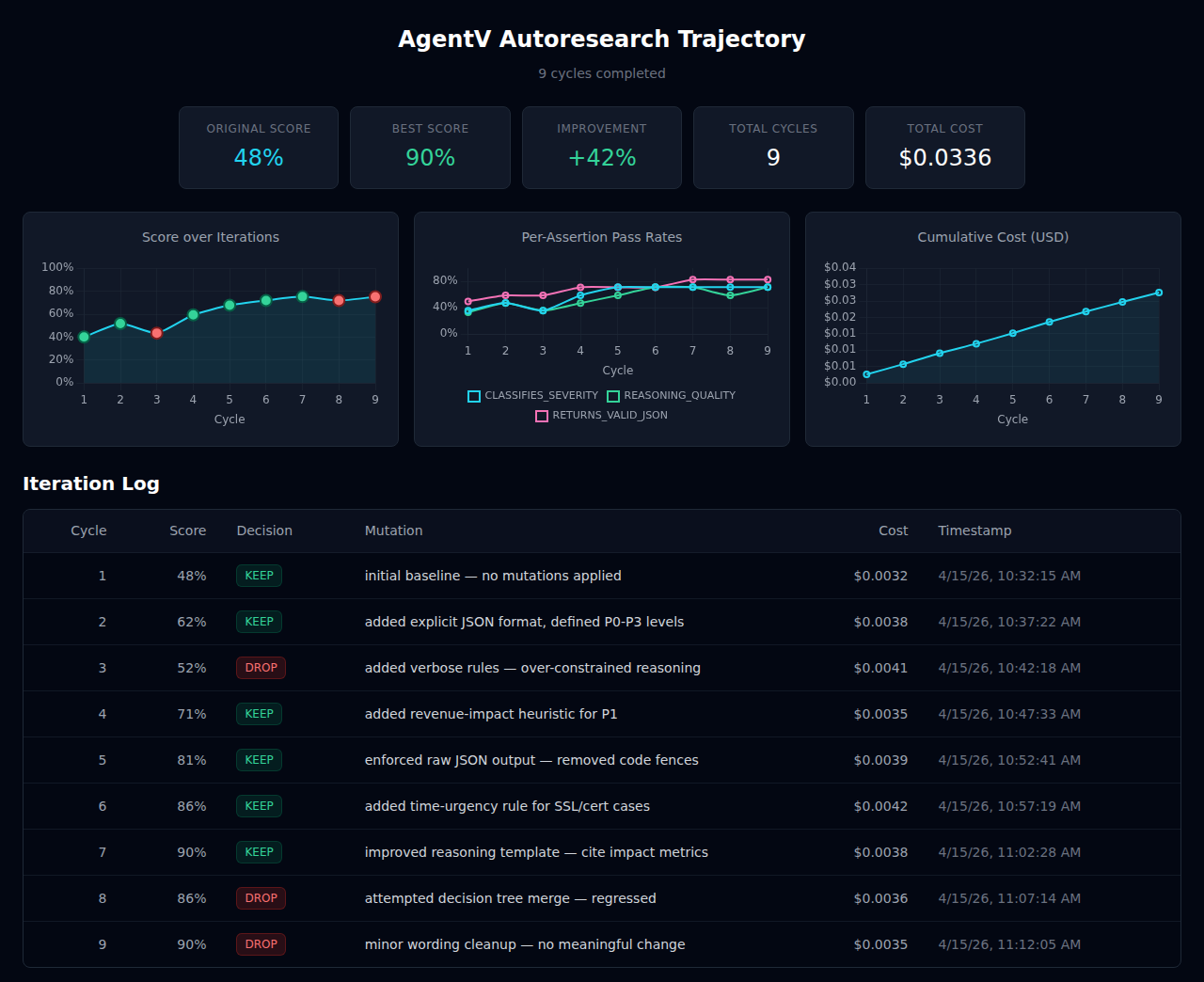Click the KEEP badge in cycle 1 row
1204x982 pixels.
point(259,576)
